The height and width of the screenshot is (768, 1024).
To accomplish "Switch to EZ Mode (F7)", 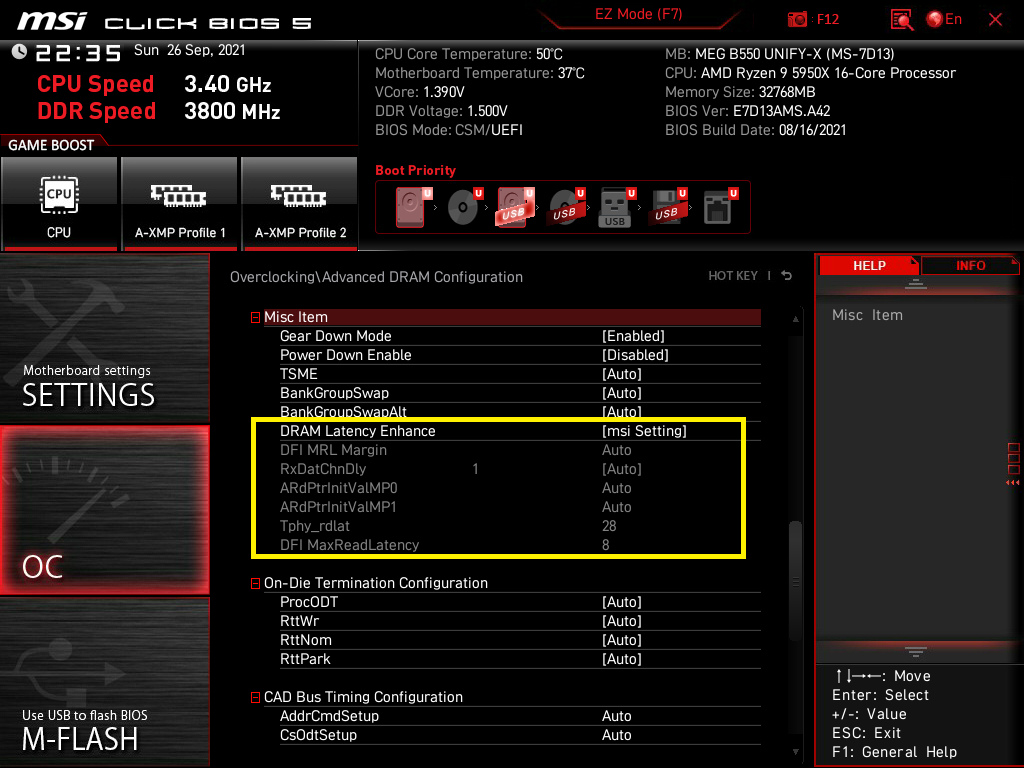I will [638, 14].
